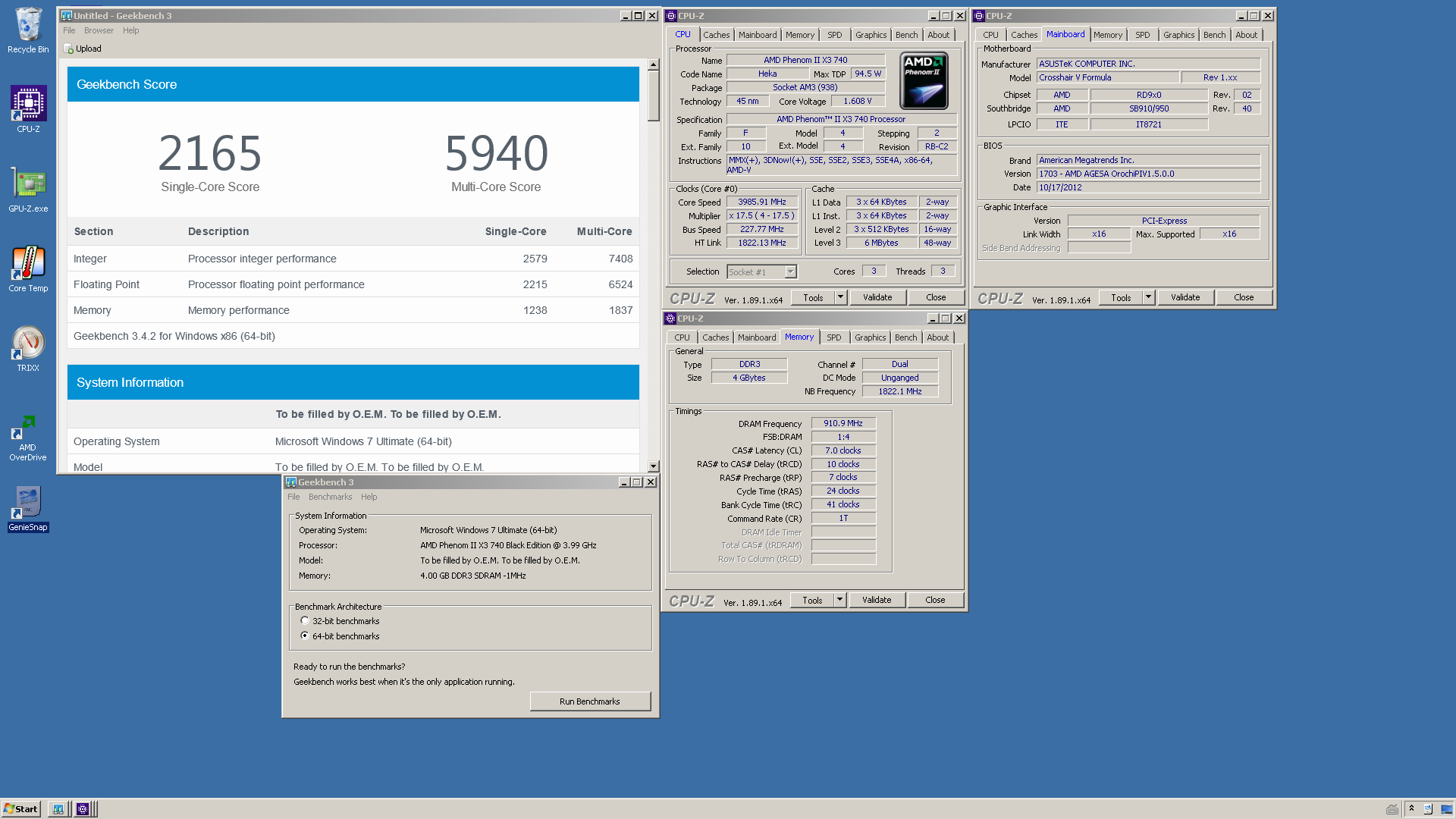1456x819 pixels.
Task: Click the Upload icon in the Geekbench browser
Action: tap(68, 49)
